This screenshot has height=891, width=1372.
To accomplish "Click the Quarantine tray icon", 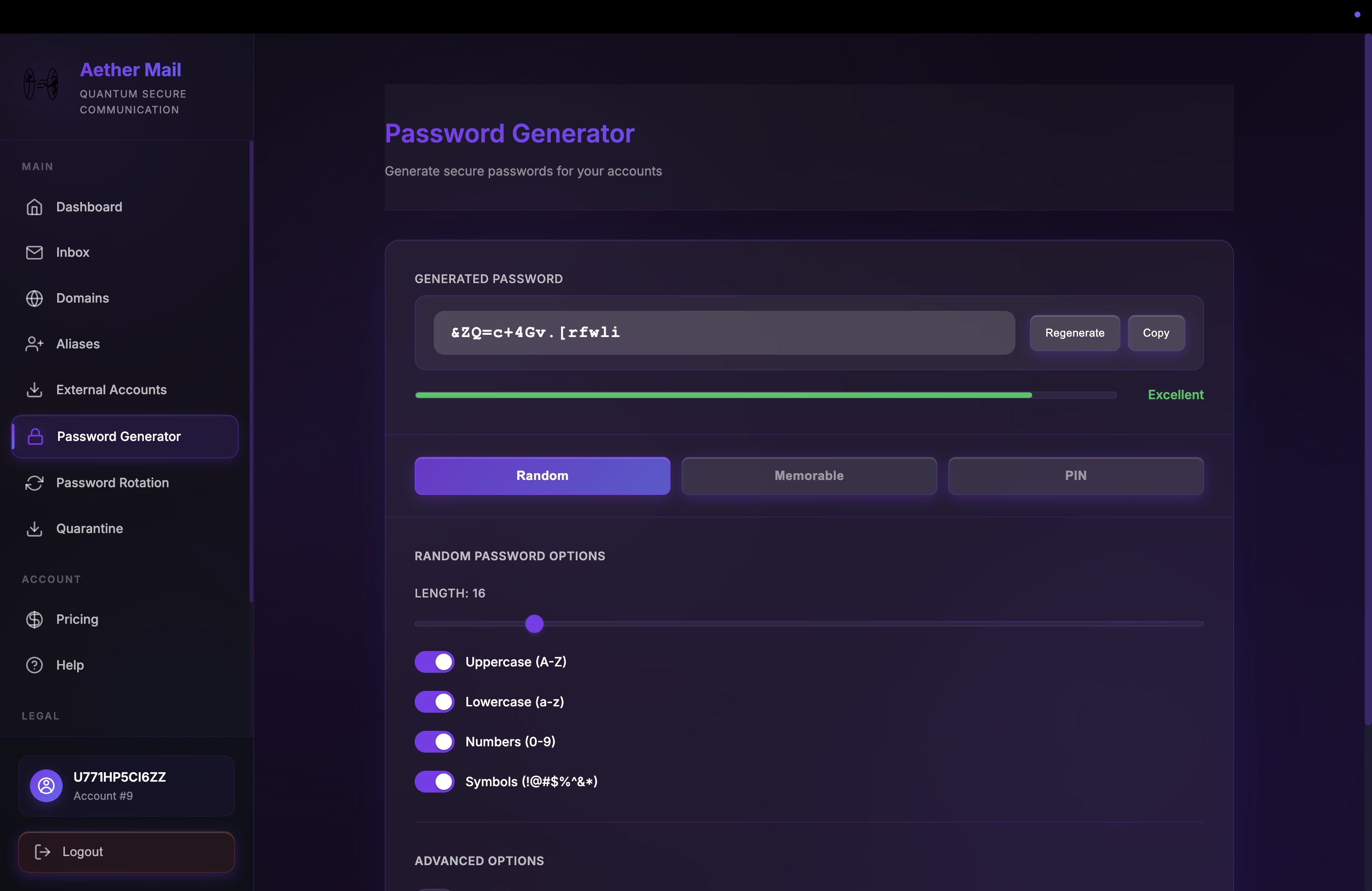I will tap(34, 529).
